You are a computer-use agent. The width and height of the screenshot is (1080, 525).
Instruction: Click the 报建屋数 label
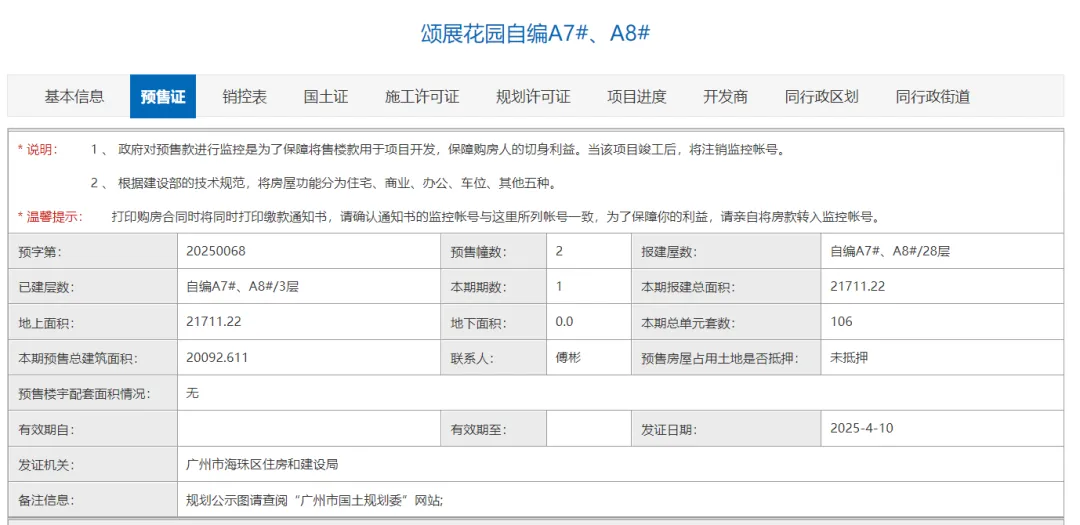coord(669,252)
